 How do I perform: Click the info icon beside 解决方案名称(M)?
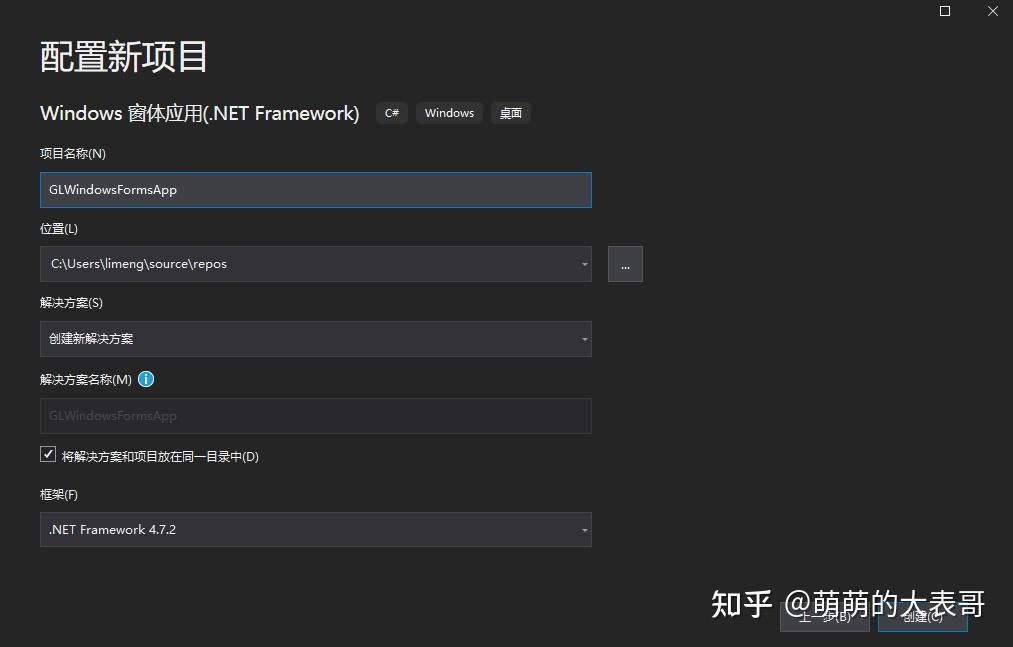click(x=146, y=379)
